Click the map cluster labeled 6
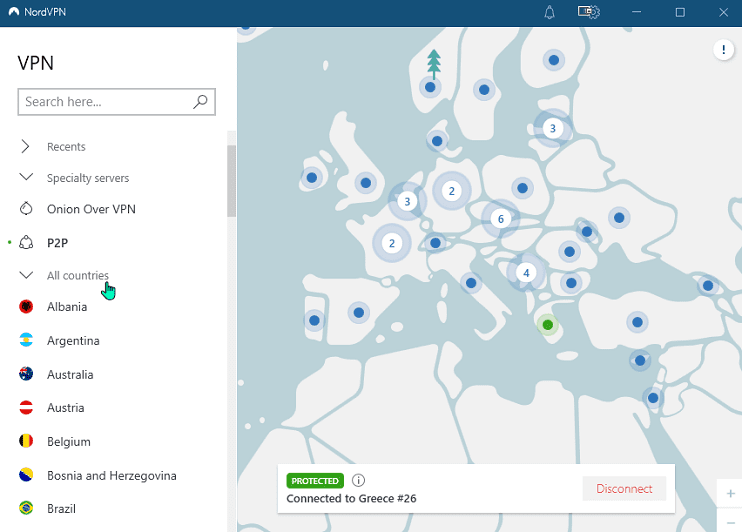Viewport: 742px width, 532px height. pos(500,219)
